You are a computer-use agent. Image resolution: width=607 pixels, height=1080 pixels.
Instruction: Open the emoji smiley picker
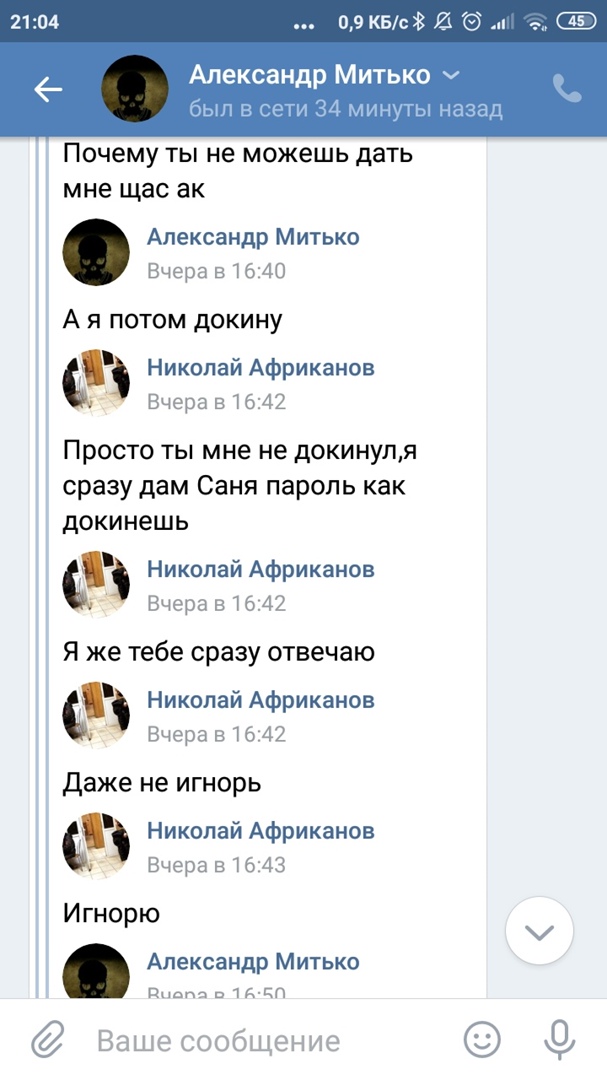click(x=482, y=1040)
